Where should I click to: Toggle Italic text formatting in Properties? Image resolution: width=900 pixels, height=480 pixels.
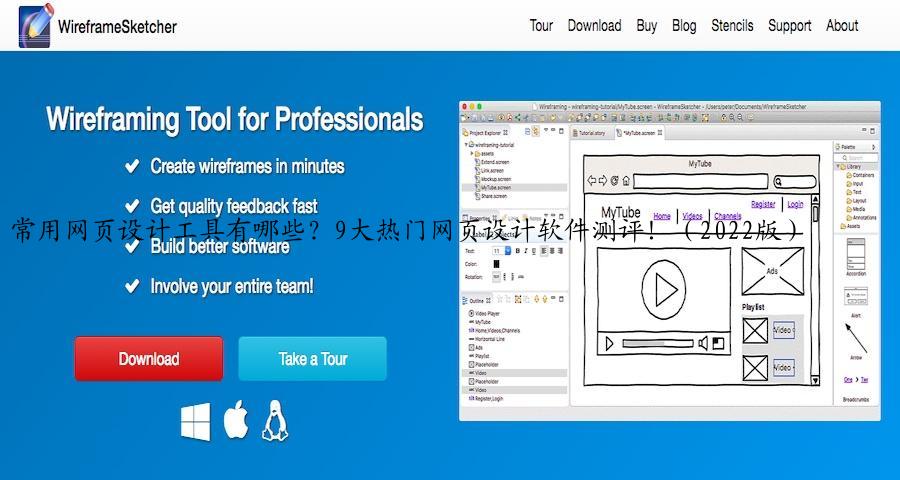coord(525,251)
